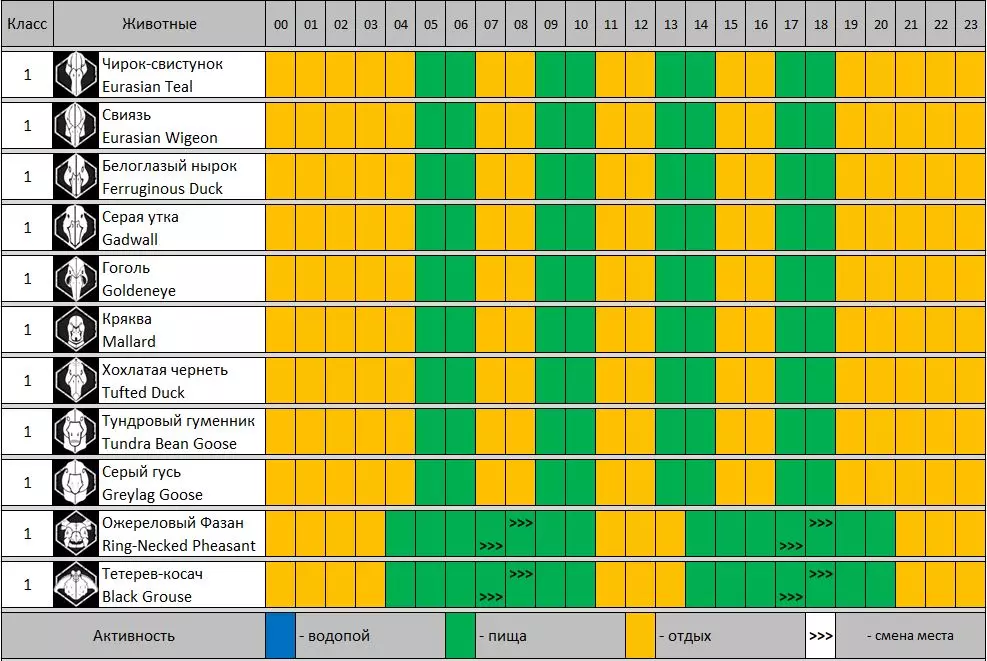The height and width of the screenshot is (661, 987).
Task: Click class value 1 in Black Grouse row
Action: pos(27,584)
